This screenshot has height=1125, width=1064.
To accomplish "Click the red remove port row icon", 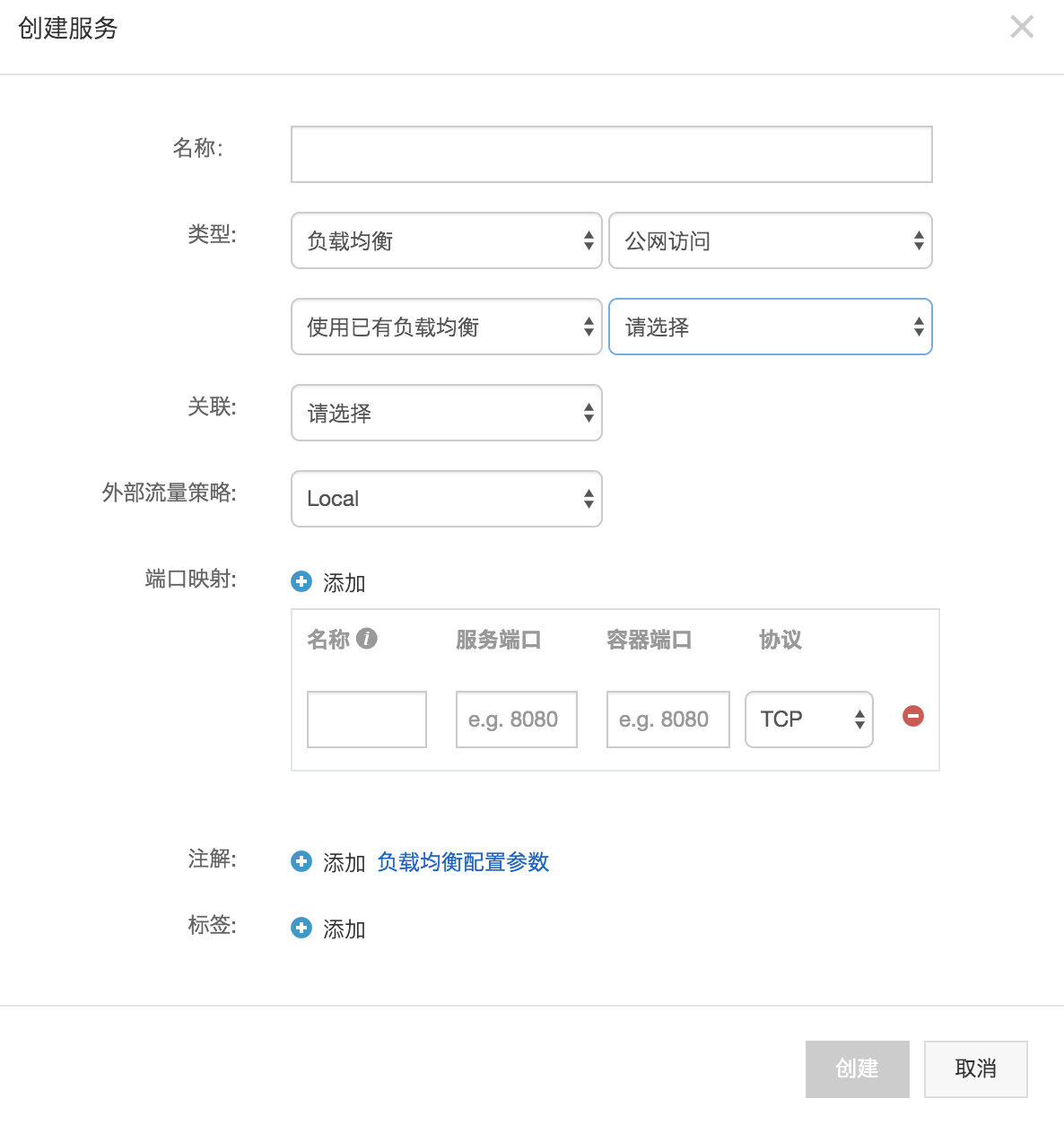I will point(912,716).
